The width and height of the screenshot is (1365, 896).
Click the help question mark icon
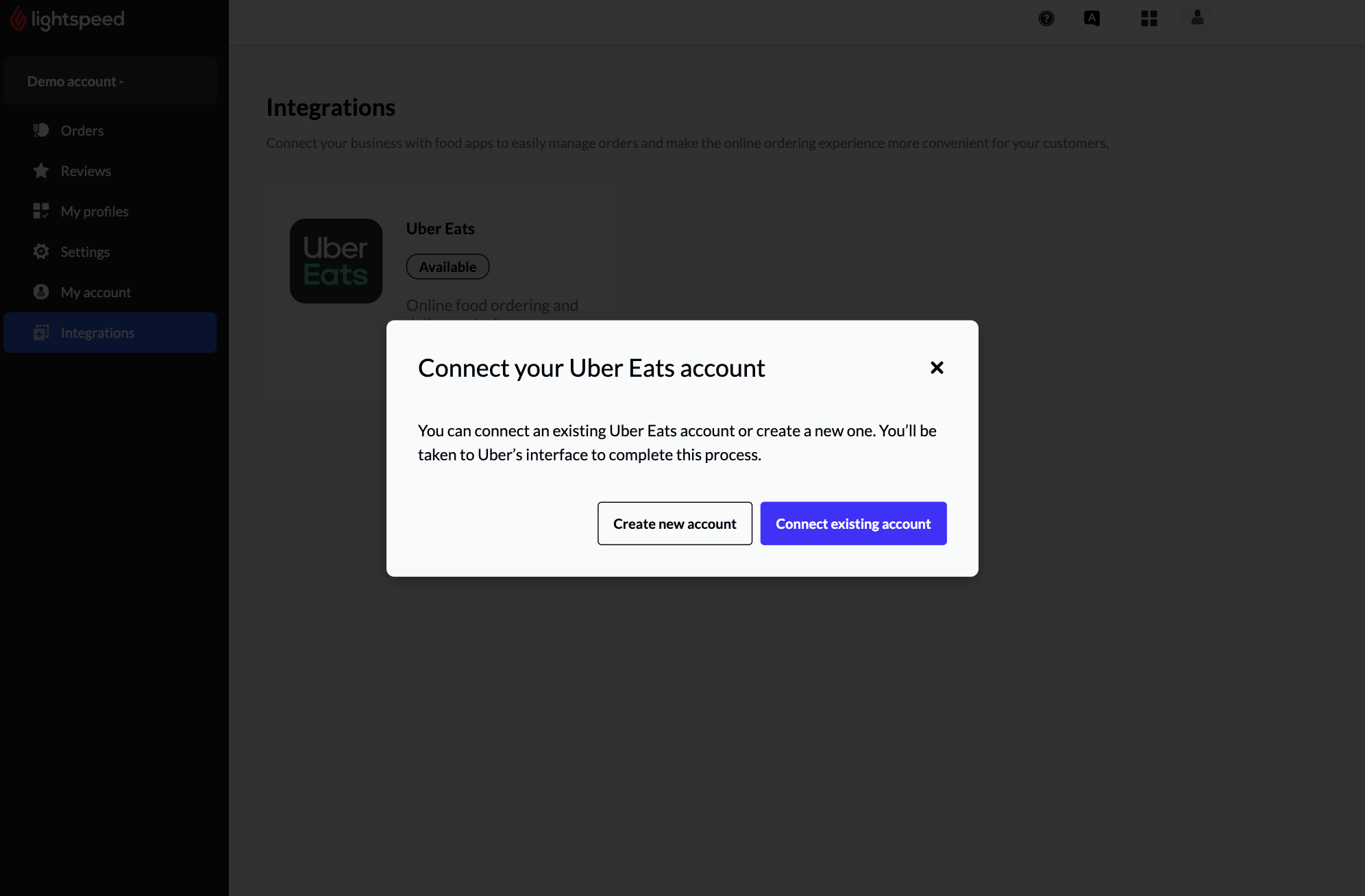click(x=1046, y=18)
